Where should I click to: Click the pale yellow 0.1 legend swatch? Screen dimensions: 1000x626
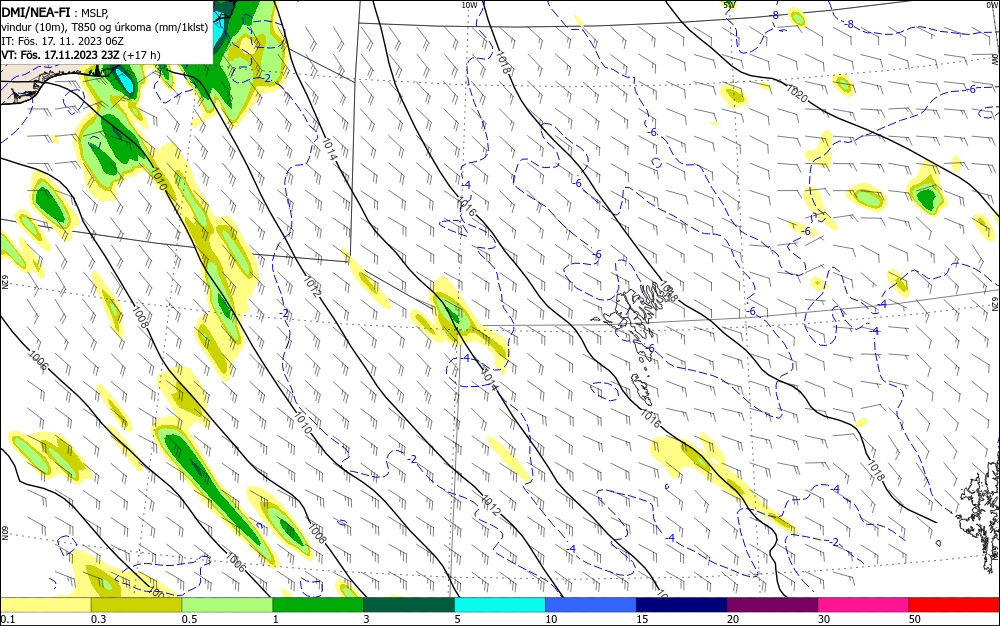46,605
